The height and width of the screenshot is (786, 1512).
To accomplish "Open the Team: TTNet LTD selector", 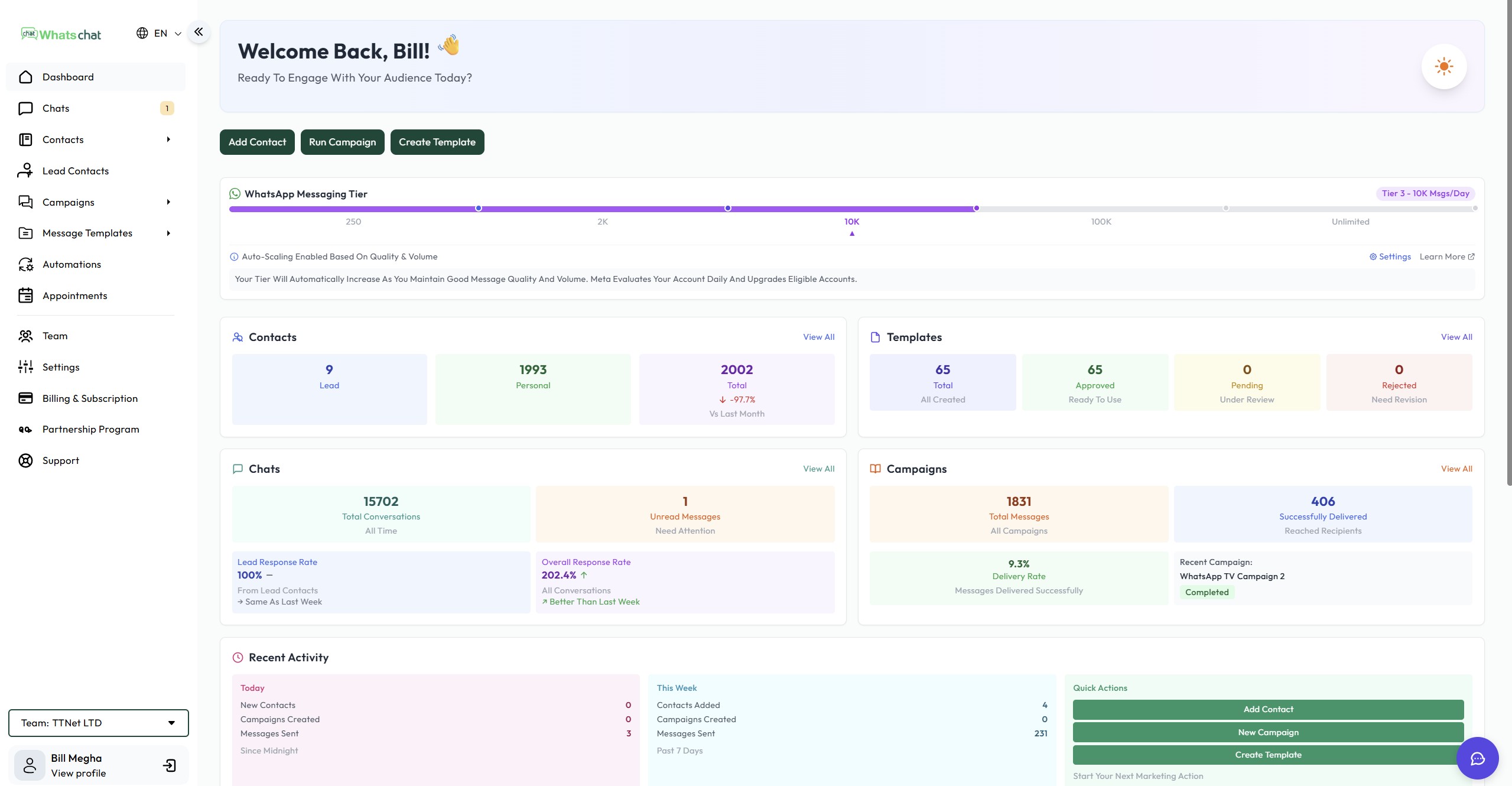I will pyautogui.click(x=98, y=723).
